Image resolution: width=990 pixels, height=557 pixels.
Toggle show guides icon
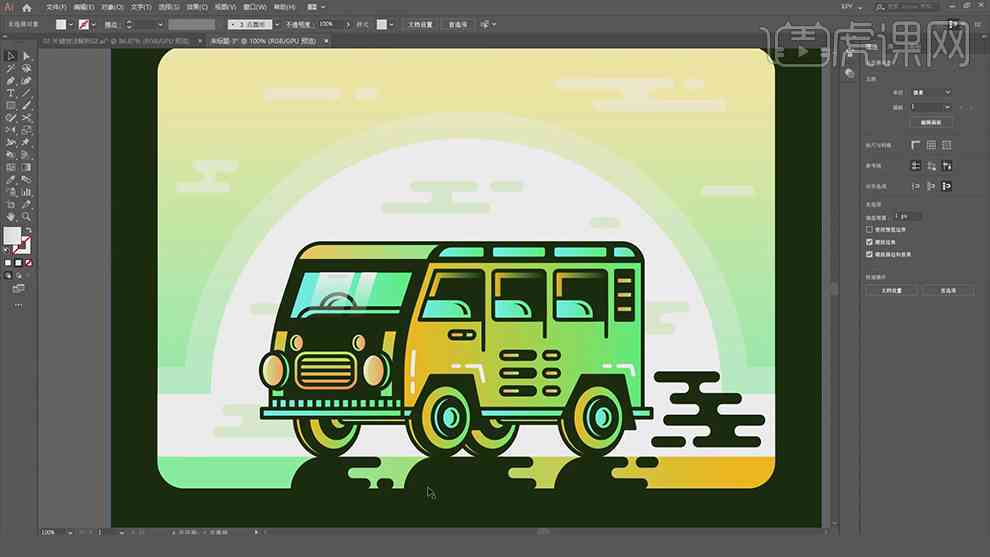point(915,165)
